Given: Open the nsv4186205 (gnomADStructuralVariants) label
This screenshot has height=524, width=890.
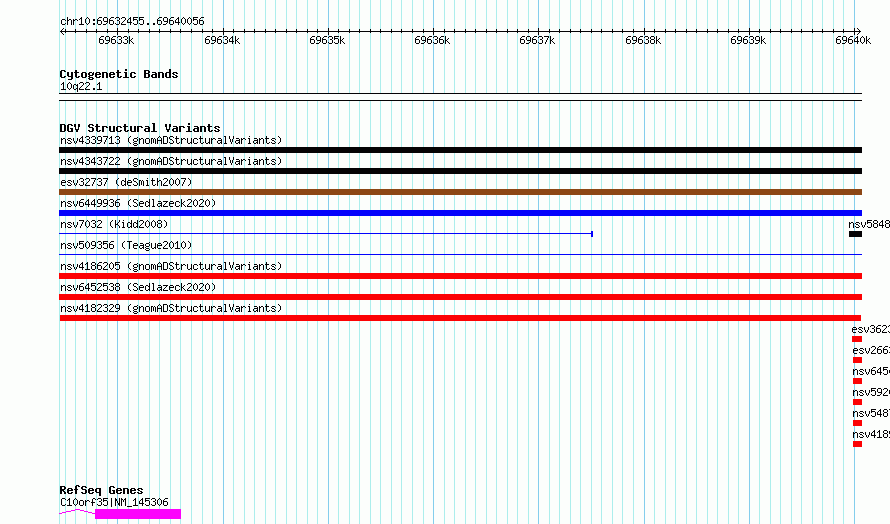Looking at the screenshot, I should [x=171, y=266].
